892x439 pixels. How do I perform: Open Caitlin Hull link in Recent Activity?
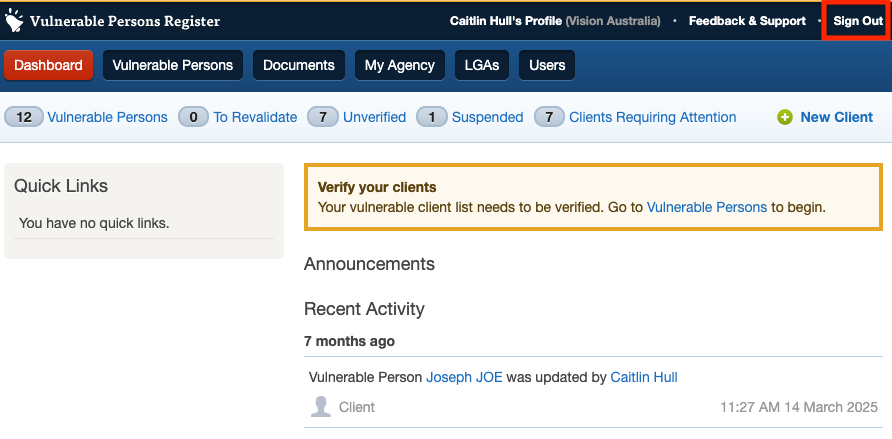644,377
